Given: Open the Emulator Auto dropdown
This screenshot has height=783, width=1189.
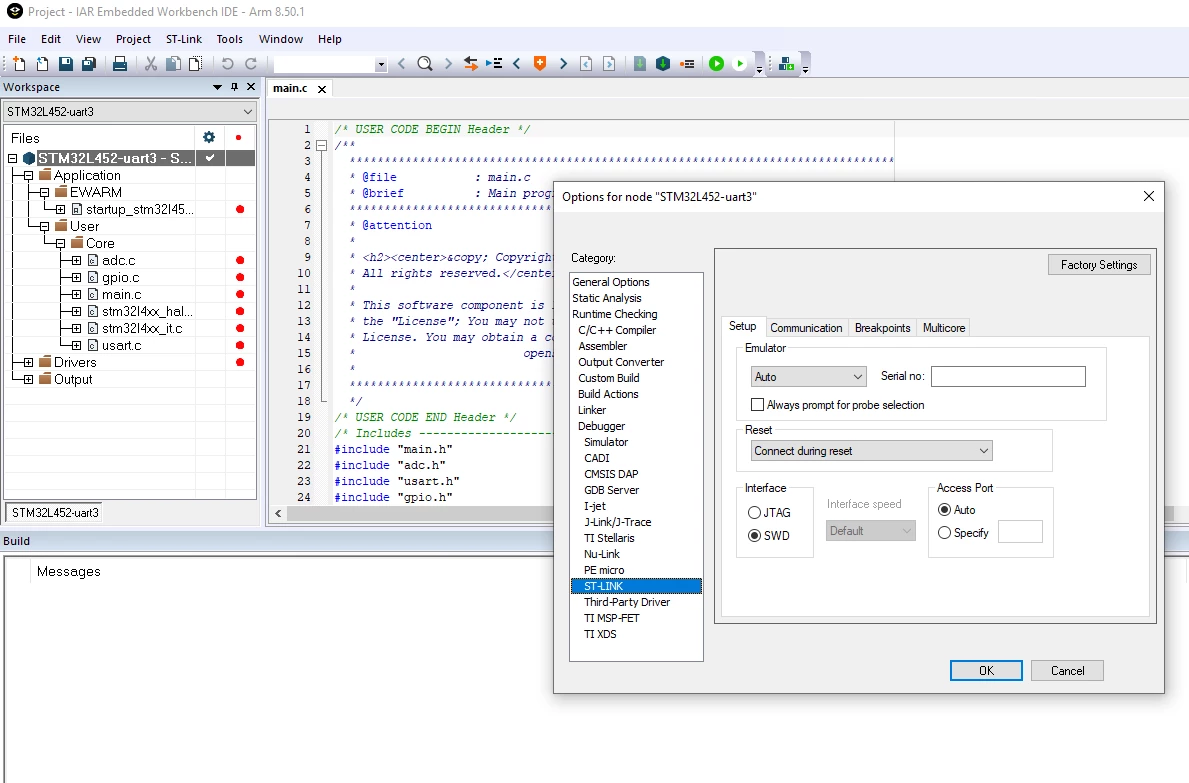Looking at the screenshot, I should pyautogui.click(x=808, y=377).
